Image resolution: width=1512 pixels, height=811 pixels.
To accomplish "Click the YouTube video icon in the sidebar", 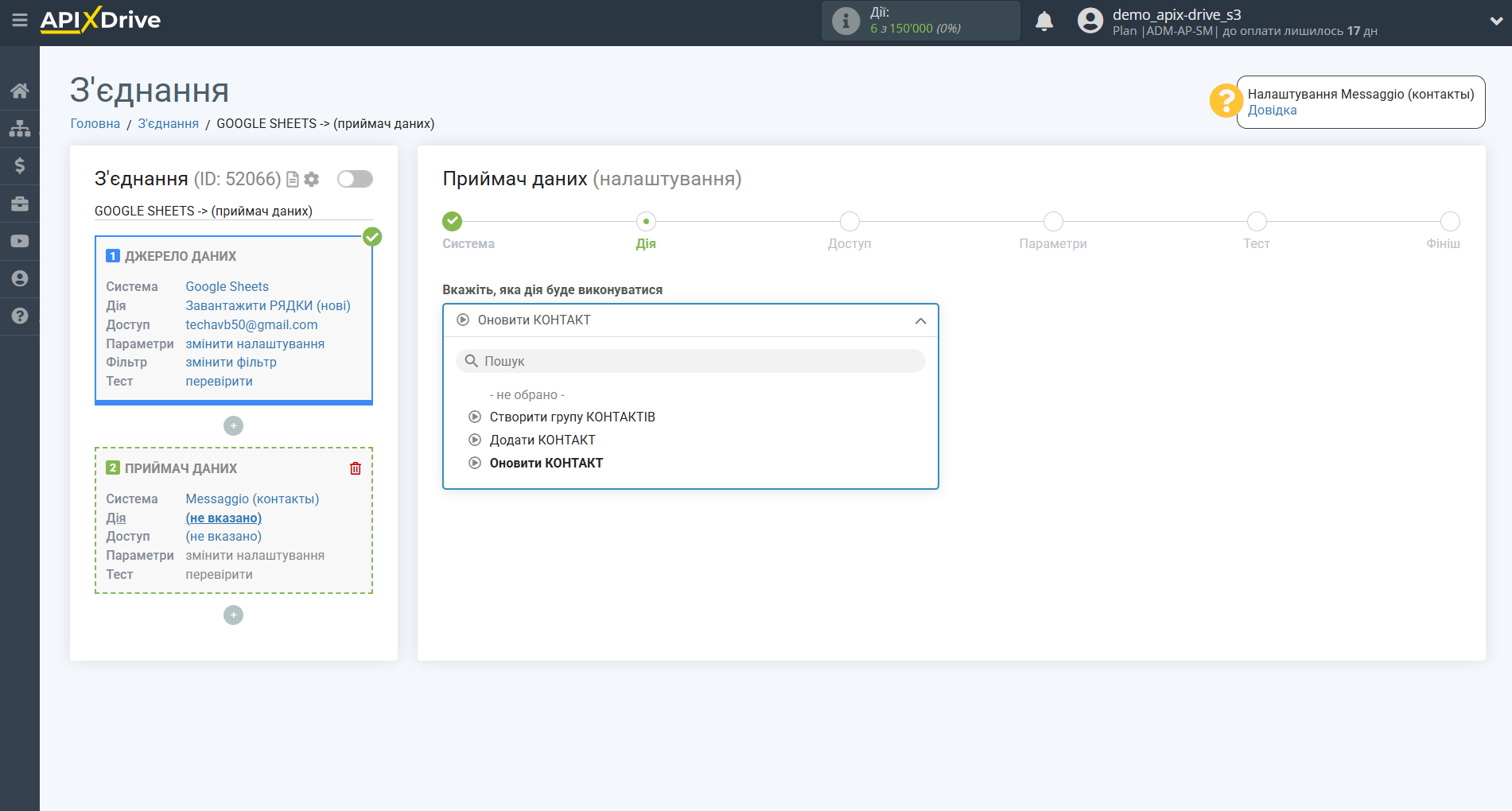I will pyautogui.click(x=20, y=241).
